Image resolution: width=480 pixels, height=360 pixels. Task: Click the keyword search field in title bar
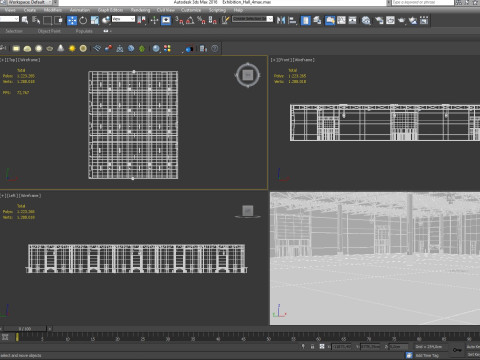pos(423,2)
